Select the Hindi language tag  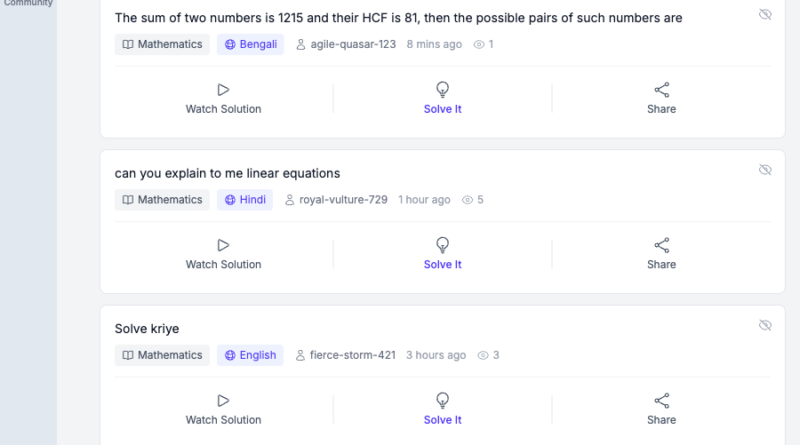coord(245,200)
